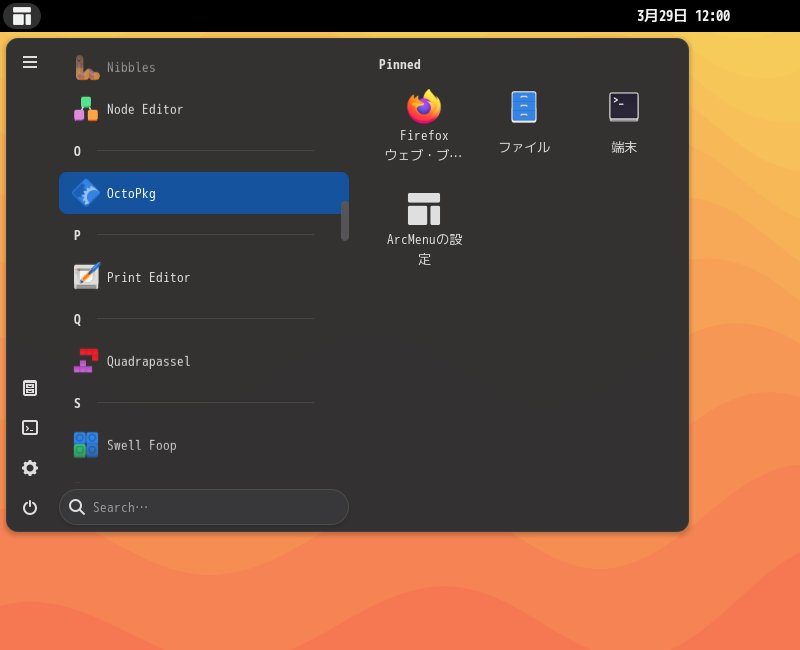This screenshot has width=800, height=650.
Task: Launch Print Editor application
Action: click(x=204, y=277)
